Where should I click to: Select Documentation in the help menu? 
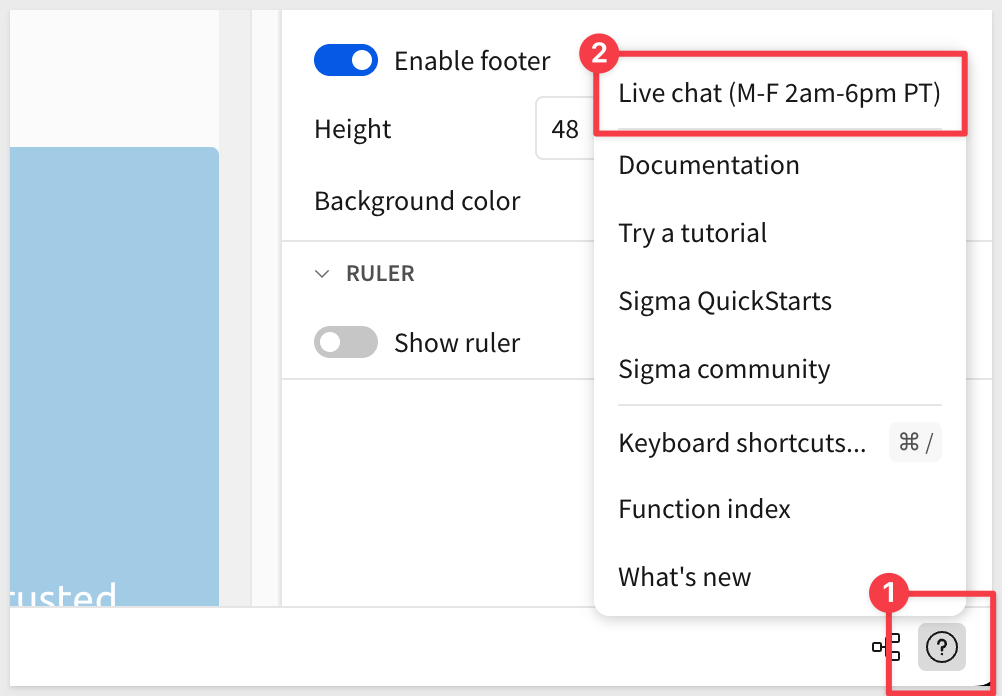coord(709,165)
